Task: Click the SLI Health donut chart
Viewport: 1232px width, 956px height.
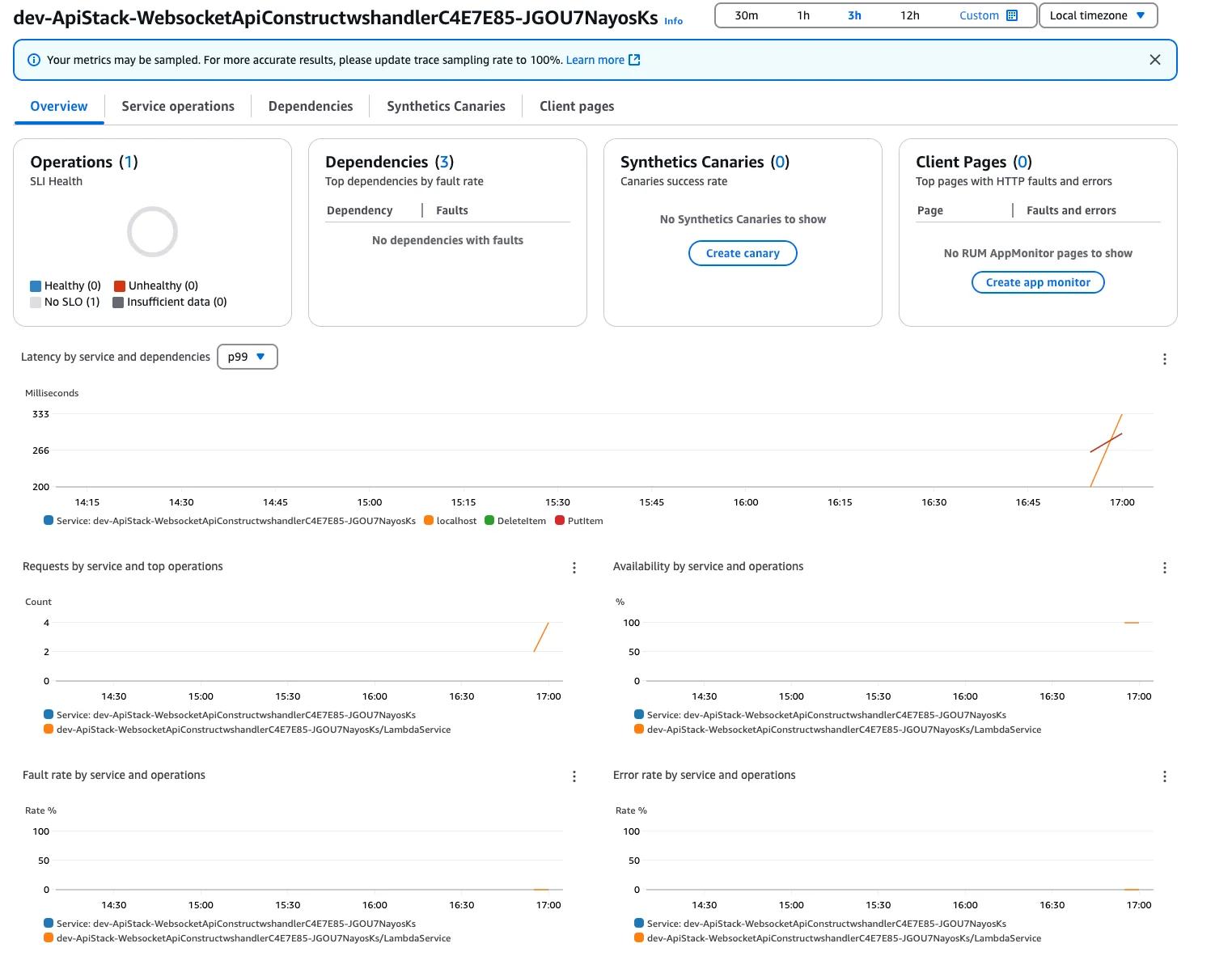Action: (152, 232)
